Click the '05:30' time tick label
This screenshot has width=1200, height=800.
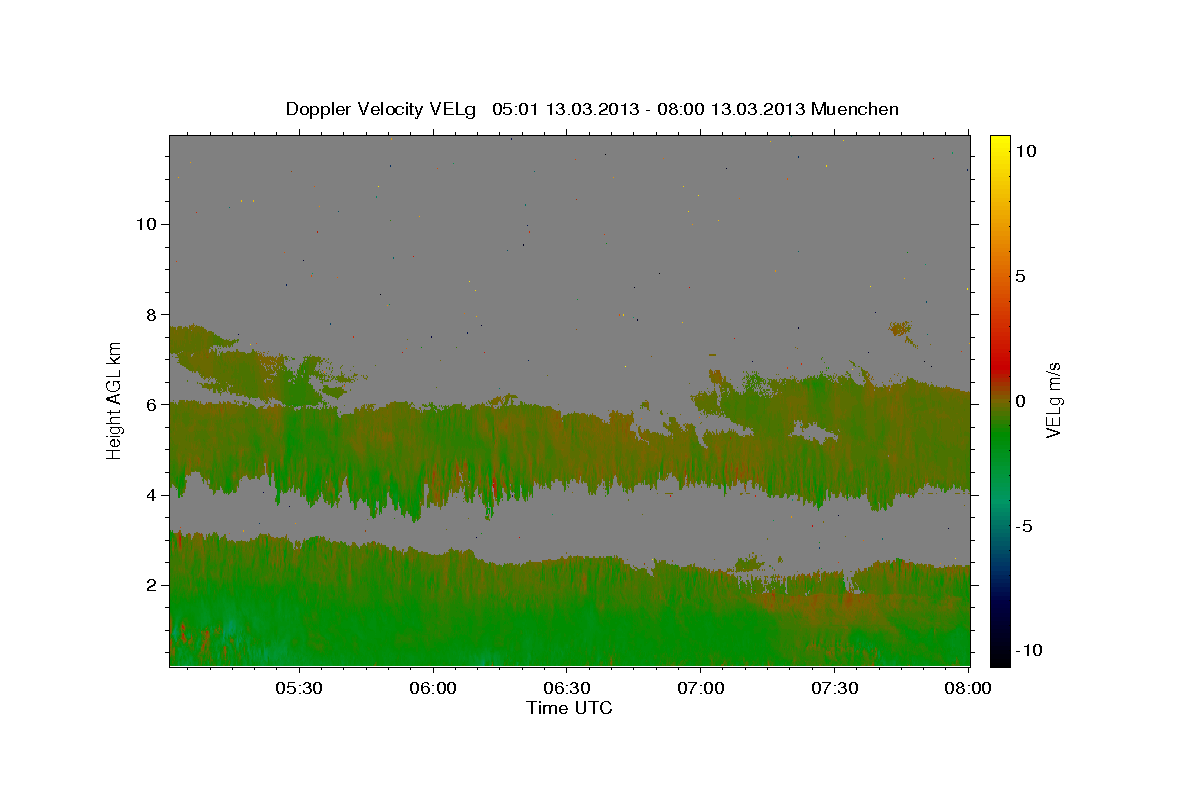pos(299,688)
